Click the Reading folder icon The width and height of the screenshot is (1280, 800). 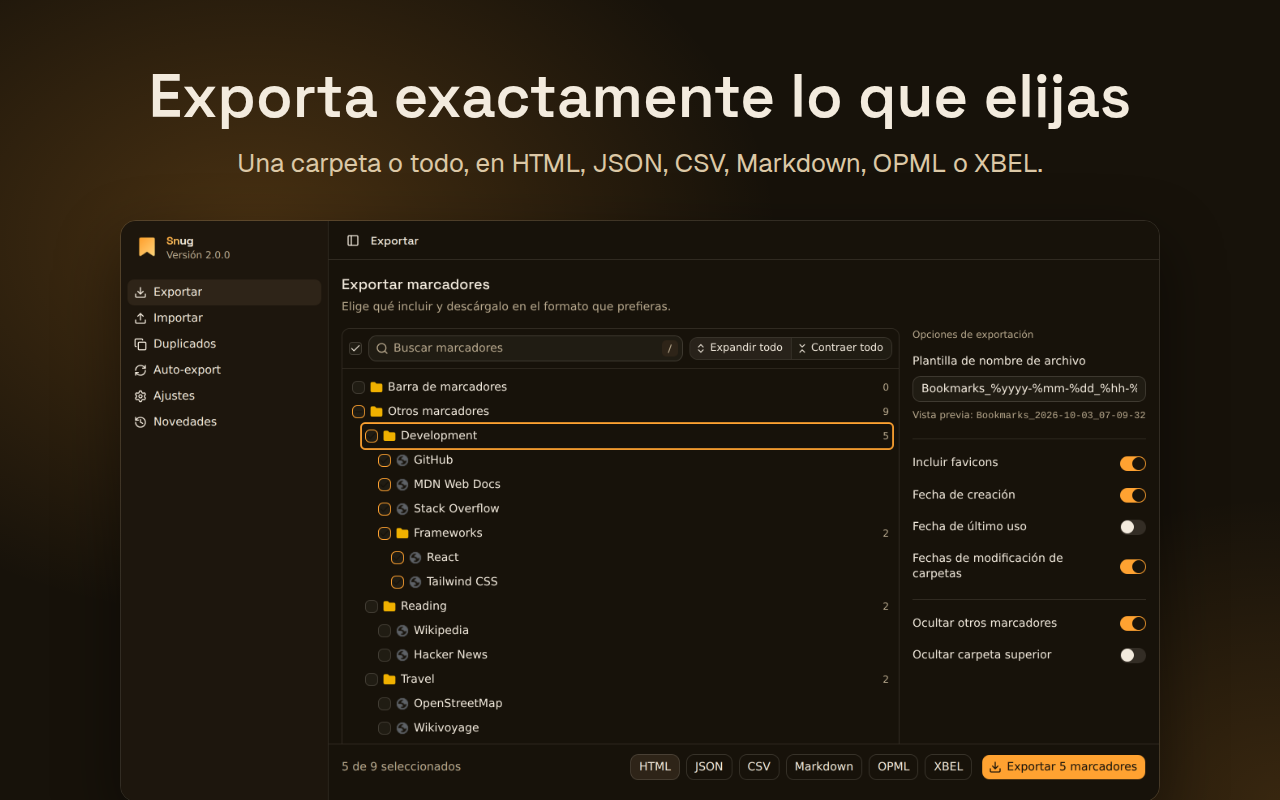point(390,606)
